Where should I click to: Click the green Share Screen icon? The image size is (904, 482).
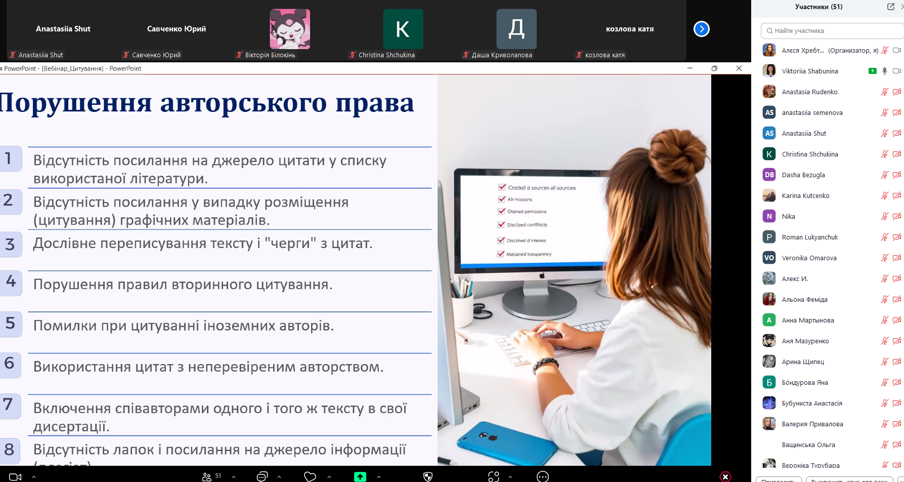click(x=360, y=477)
